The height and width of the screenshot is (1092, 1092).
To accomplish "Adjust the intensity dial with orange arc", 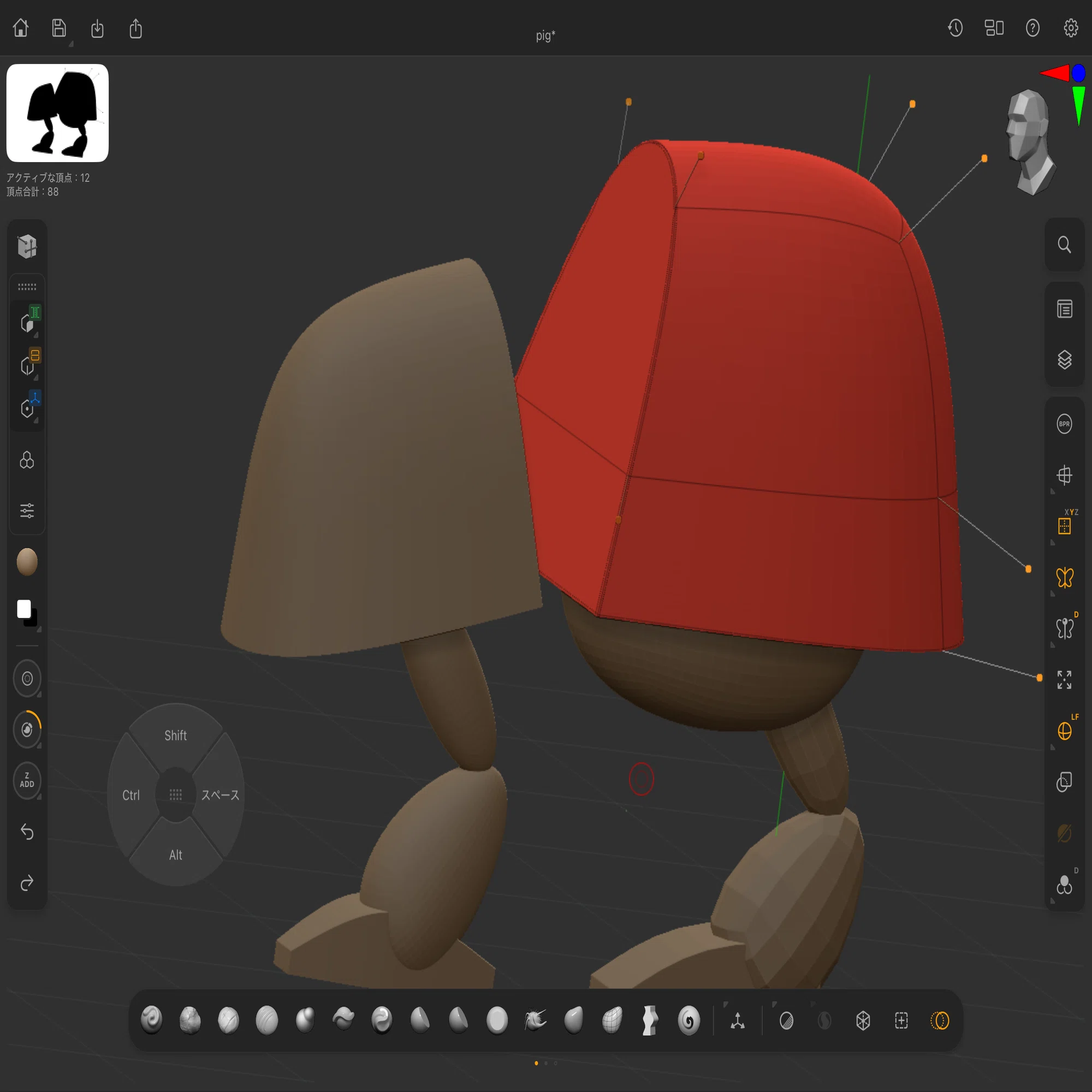I will coord(27,729).
